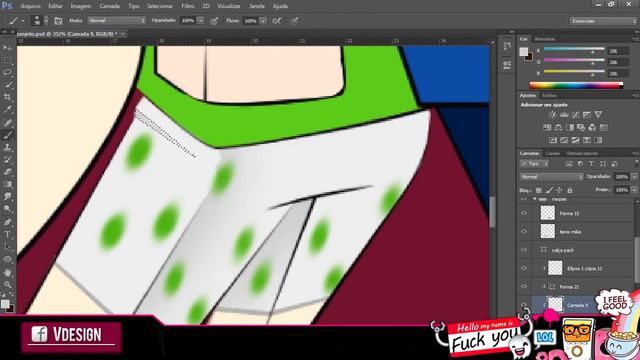Open the brush Modo blending dropdown

click(117, 20)
